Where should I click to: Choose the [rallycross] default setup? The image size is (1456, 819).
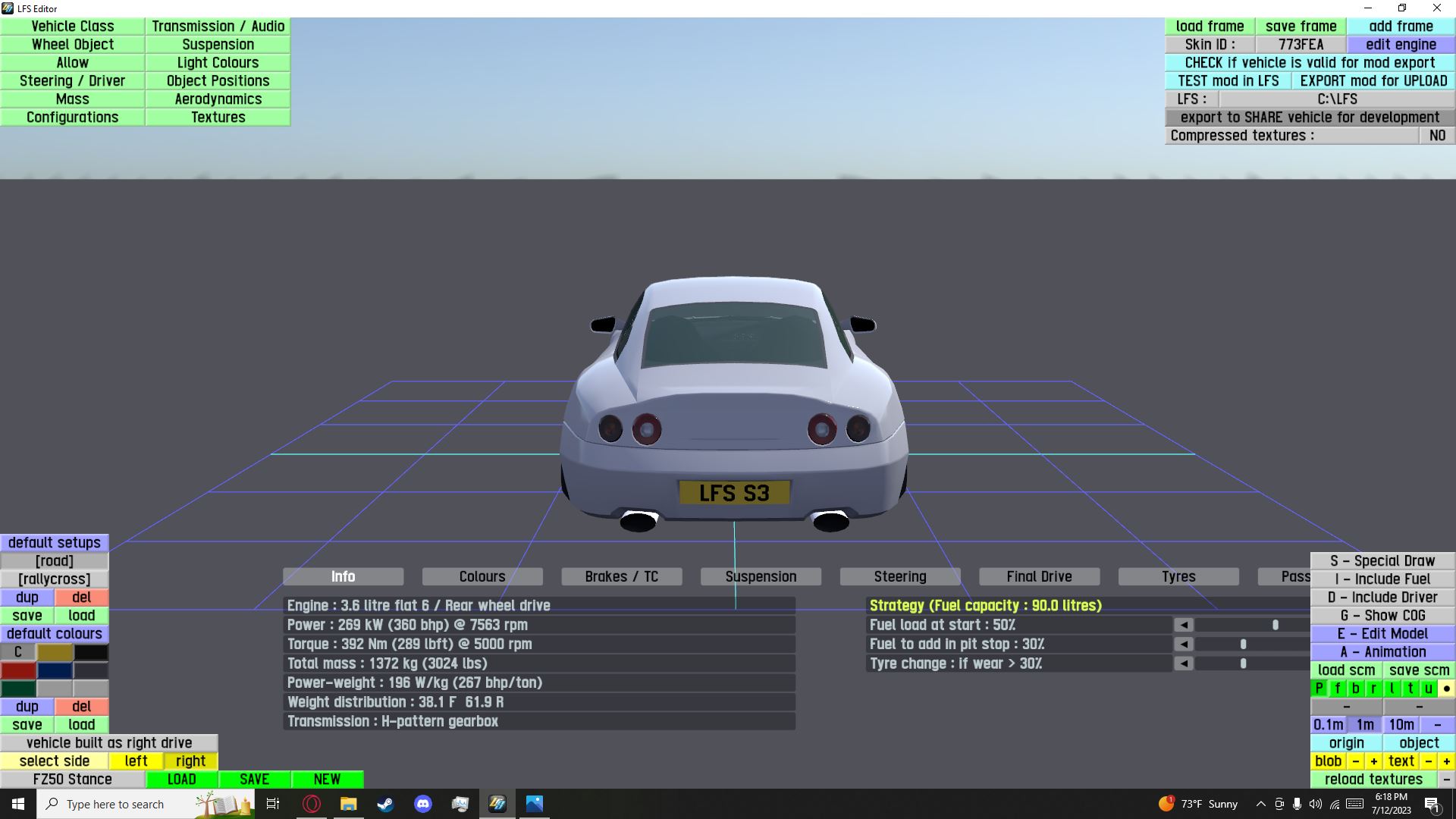pos(55,579)
